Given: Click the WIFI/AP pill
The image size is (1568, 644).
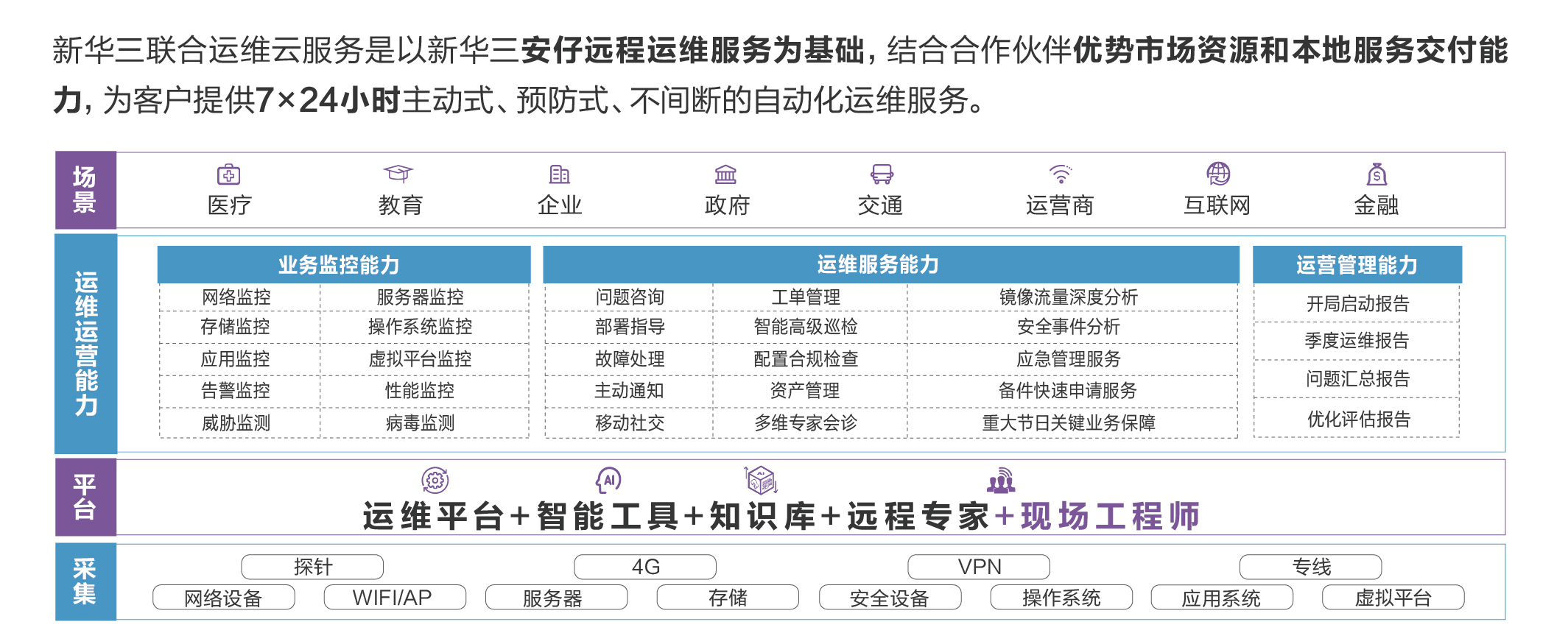Looking at the screenshot, I should 395,598.
